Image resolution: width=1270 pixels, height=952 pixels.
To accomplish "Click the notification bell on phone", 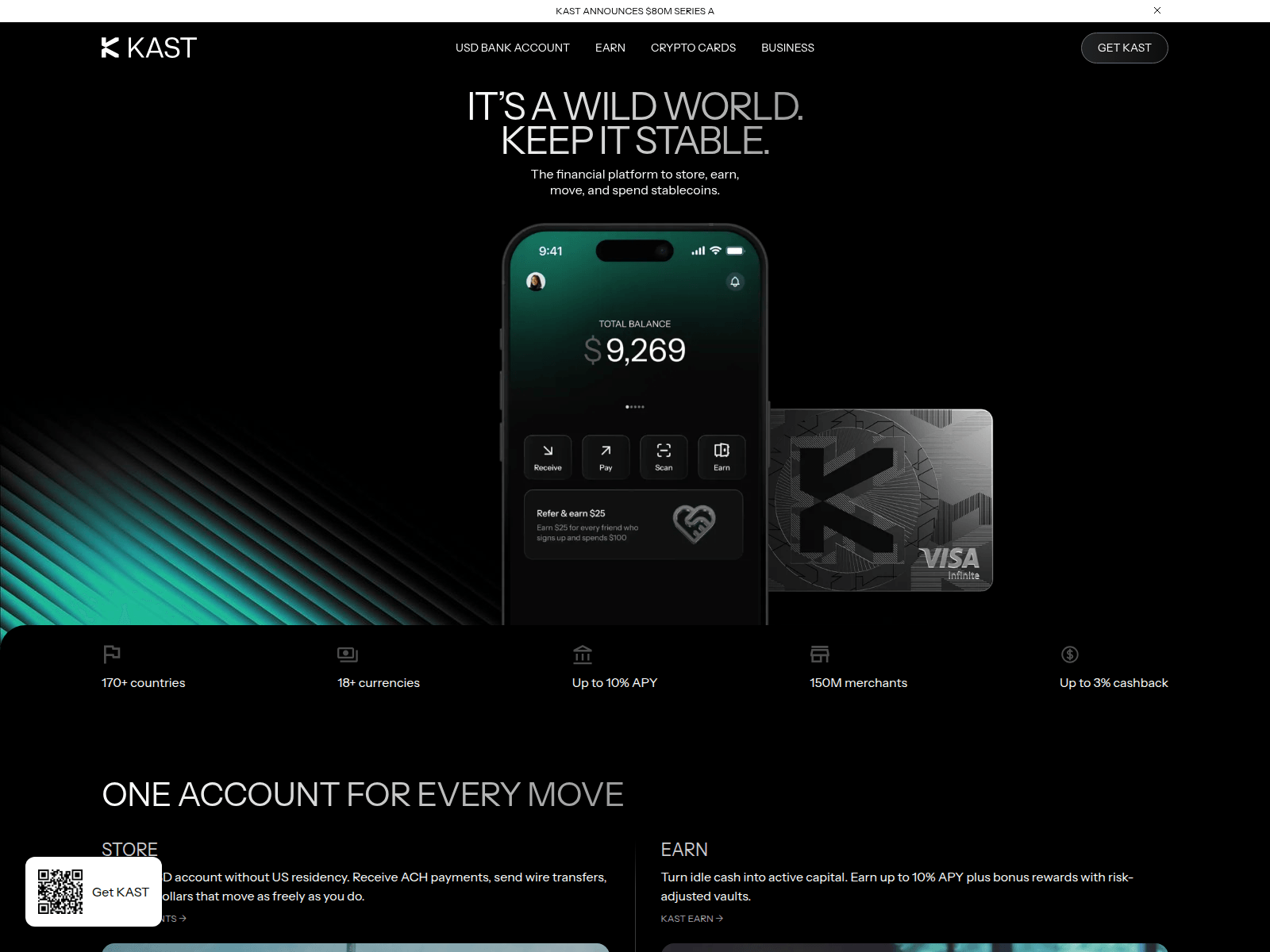I will (735, 282).
